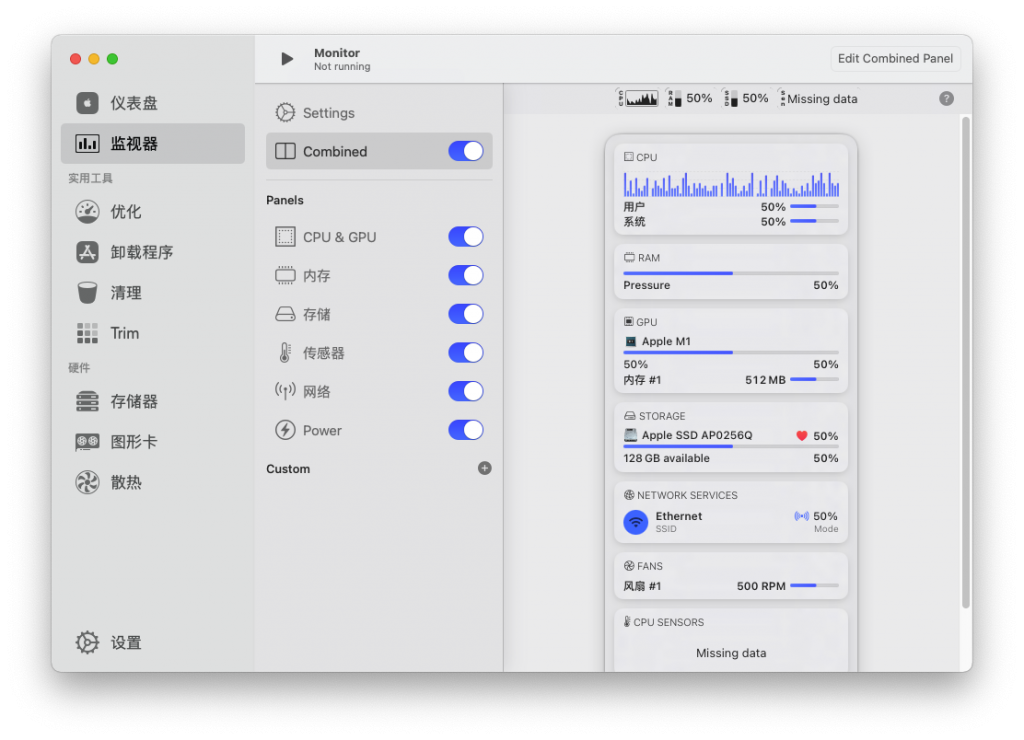The width and height of the screenshot is (1024, 740).
Task: Toggle the CPU & GPU panel switch
Action: 466,236
